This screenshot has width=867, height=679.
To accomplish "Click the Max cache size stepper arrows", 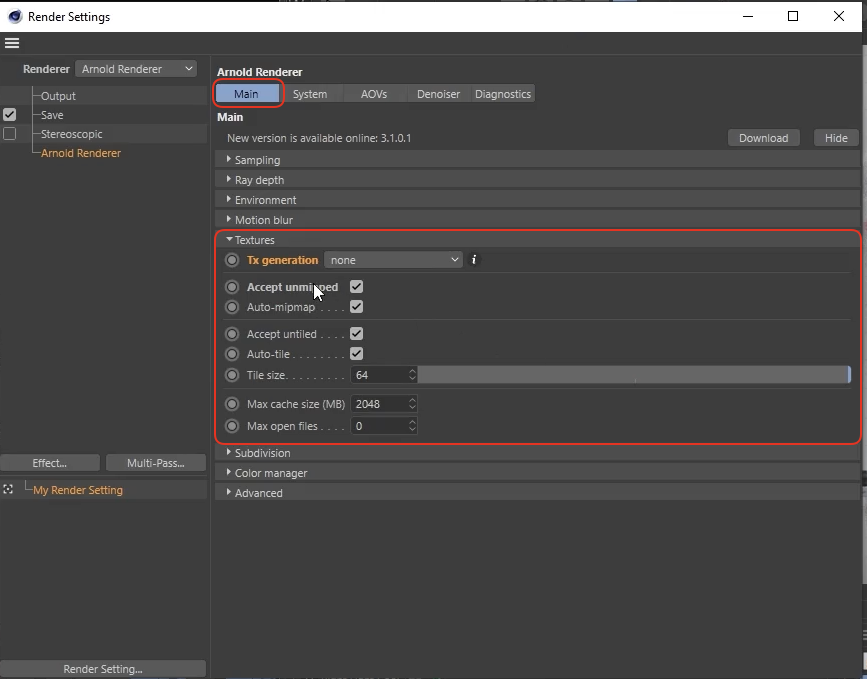I will (412, 404).
